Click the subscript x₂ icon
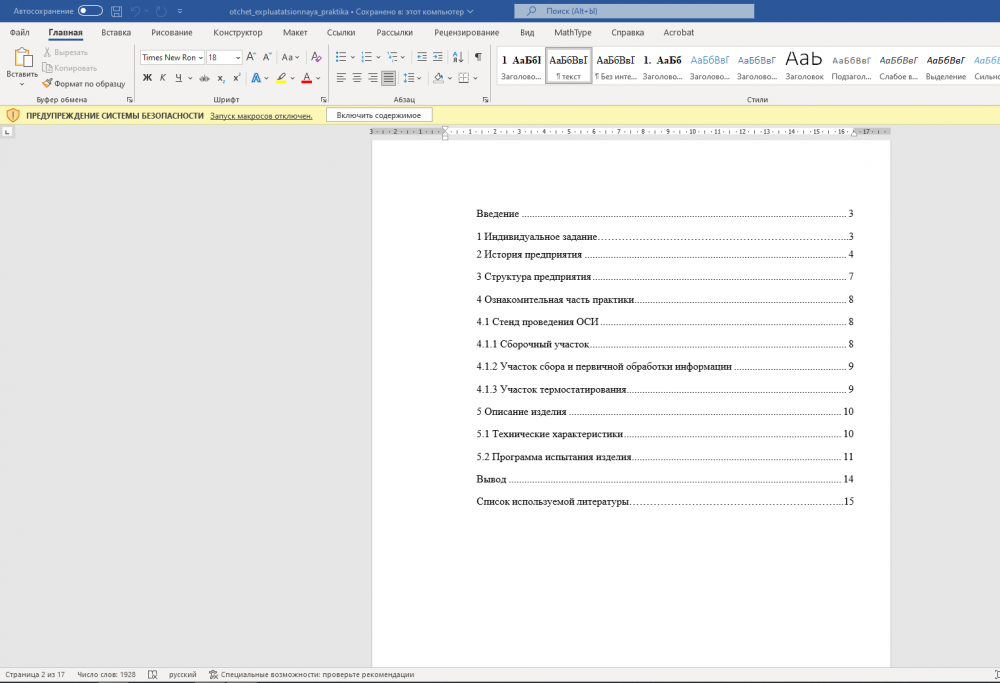Viewport: 1000px width, 683px height. pyautogui.click(x=221, y=78)
